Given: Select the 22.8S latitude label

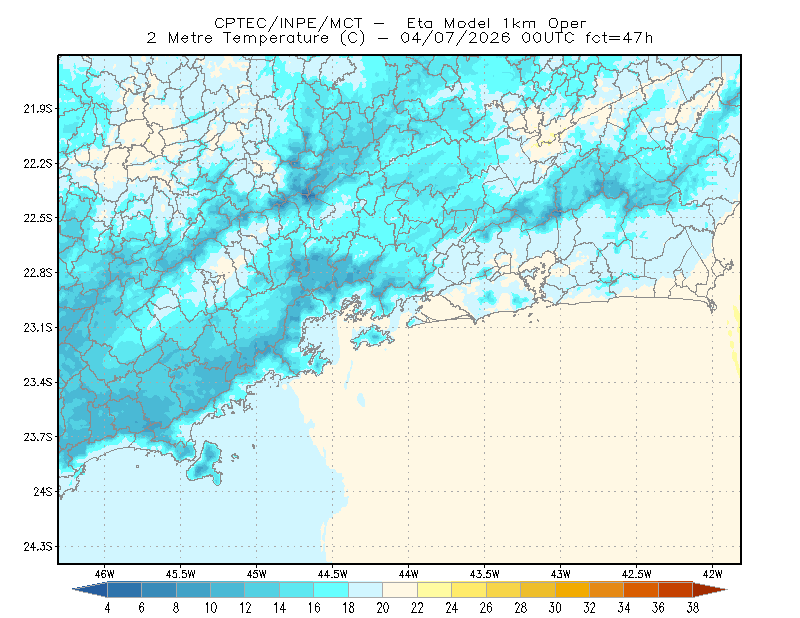Looking at the screenshot, I should (x=38, y=273).
